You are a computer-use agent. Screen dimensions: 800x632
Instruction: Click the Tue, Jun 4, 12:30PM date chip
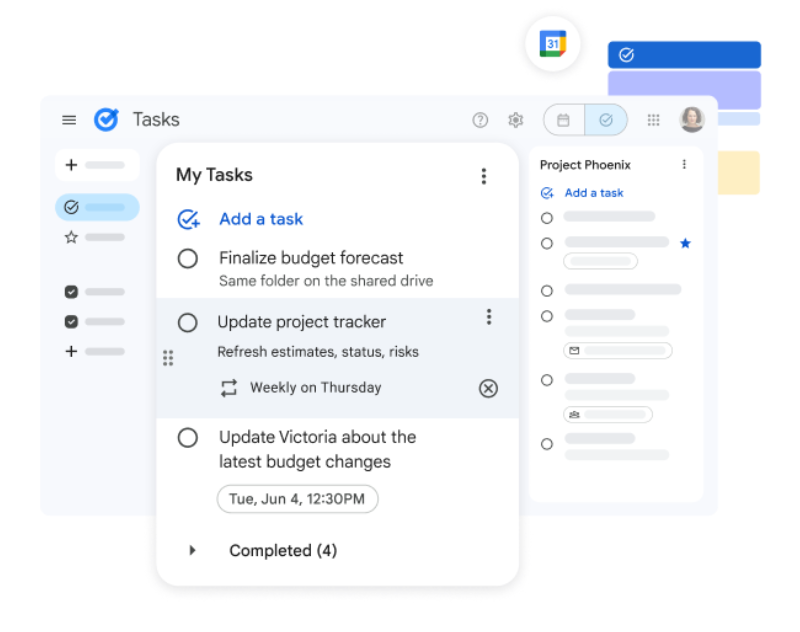click(297, 499)
